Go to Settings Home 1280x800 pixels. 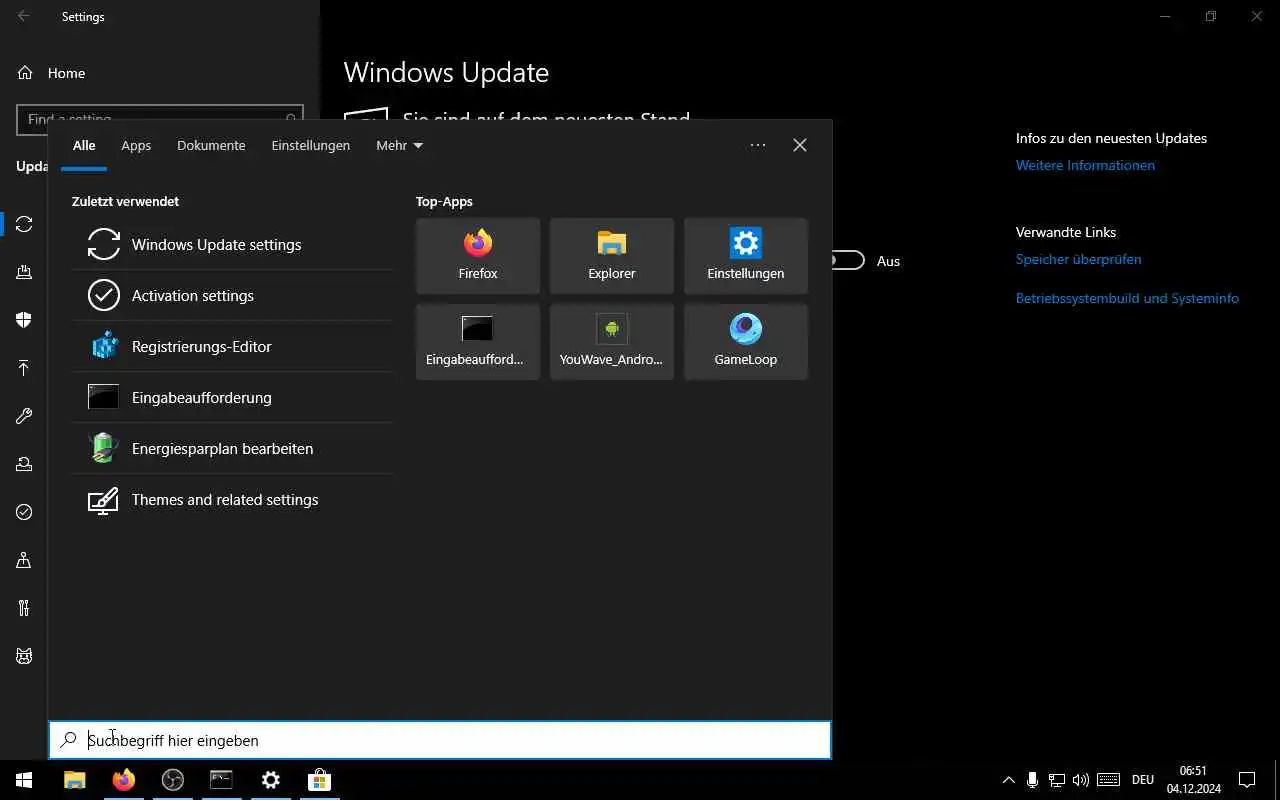tap(51, 73)
